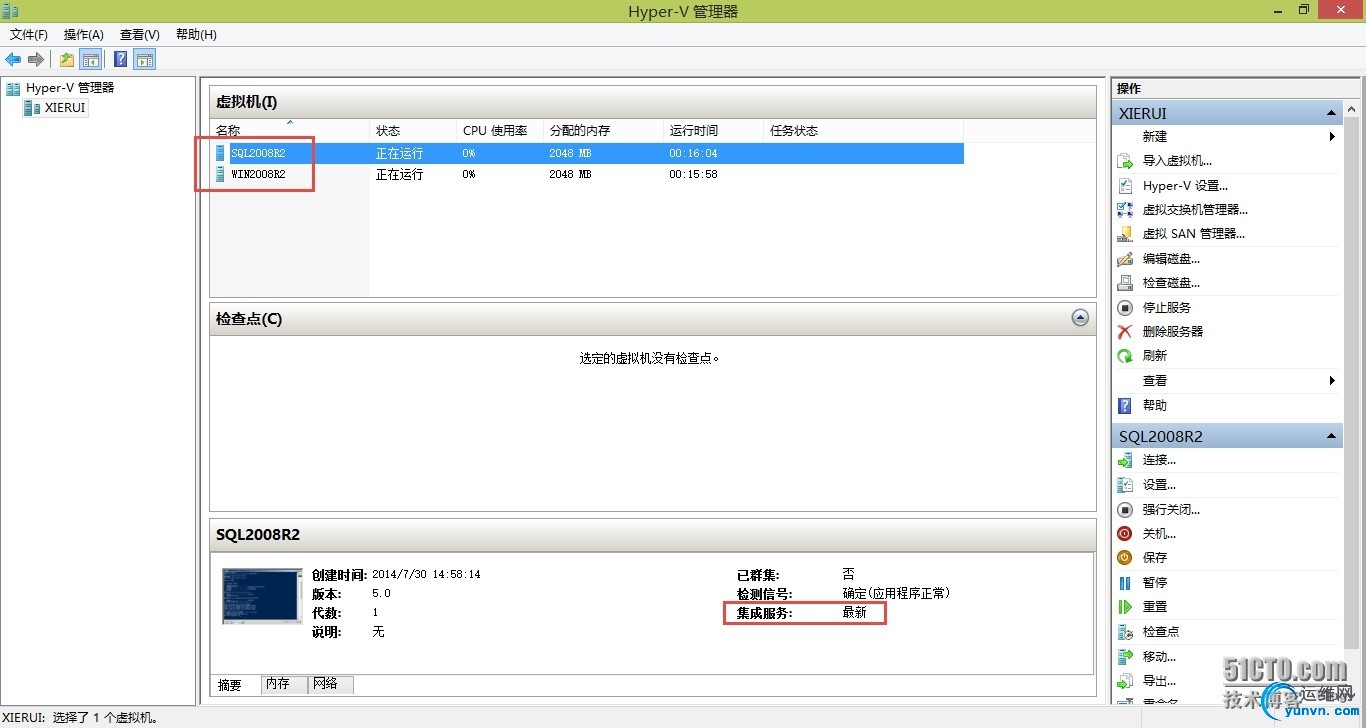Sort by the 运行时间 column header

(x=713, y=131)
